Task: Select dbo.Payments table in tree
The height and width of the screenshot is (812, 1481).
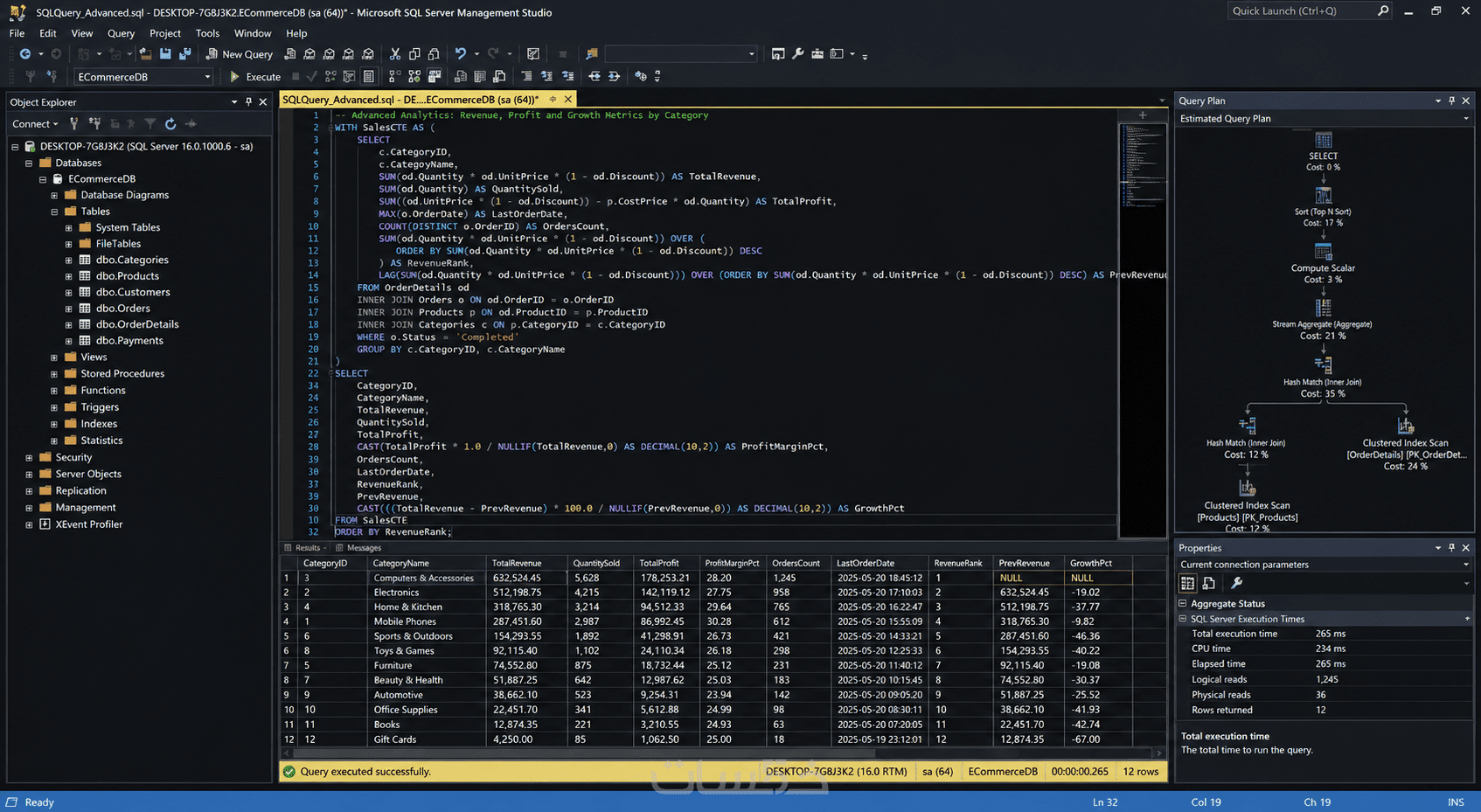Action: coord(129,341)
